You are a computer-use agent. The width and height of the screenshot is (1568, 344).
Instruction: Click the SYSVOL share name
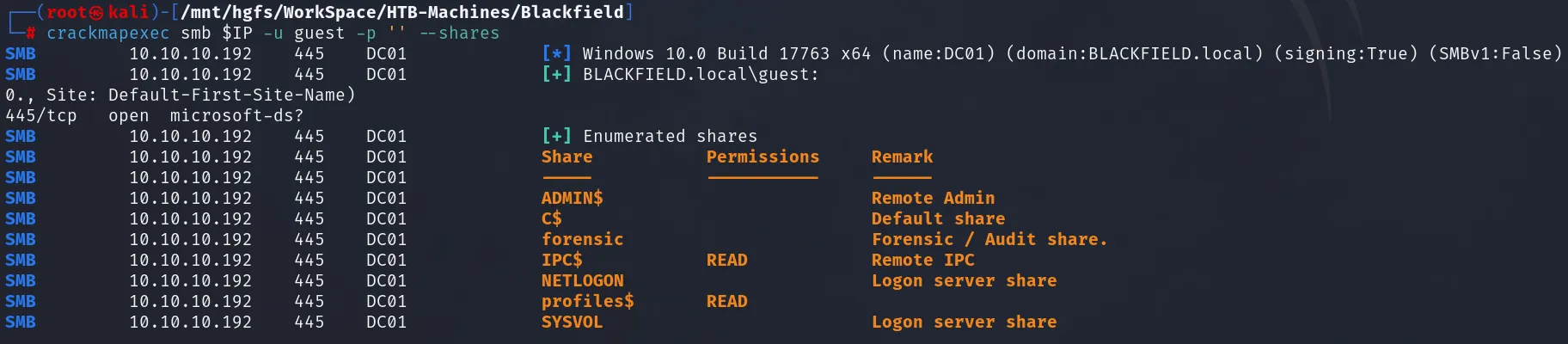[x=573, y=322]
